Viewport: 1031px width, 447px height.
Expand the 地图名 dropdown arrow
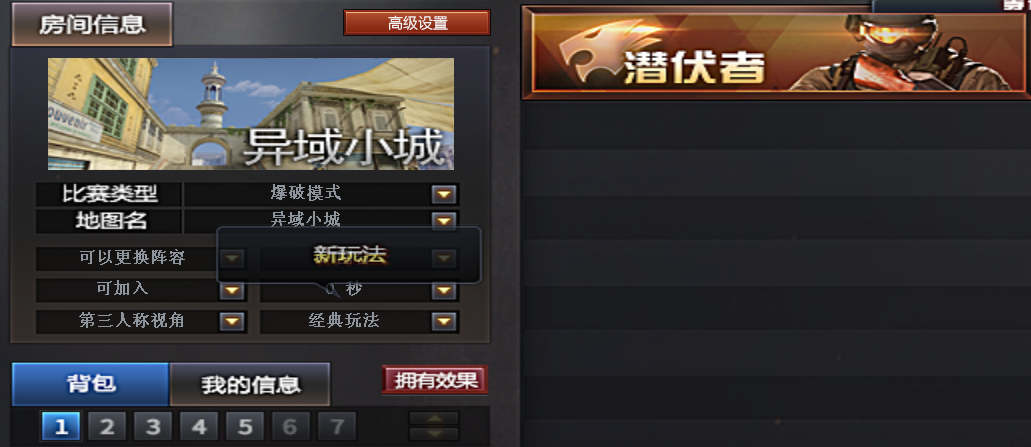pyautogui.click(x=444, y=221)
